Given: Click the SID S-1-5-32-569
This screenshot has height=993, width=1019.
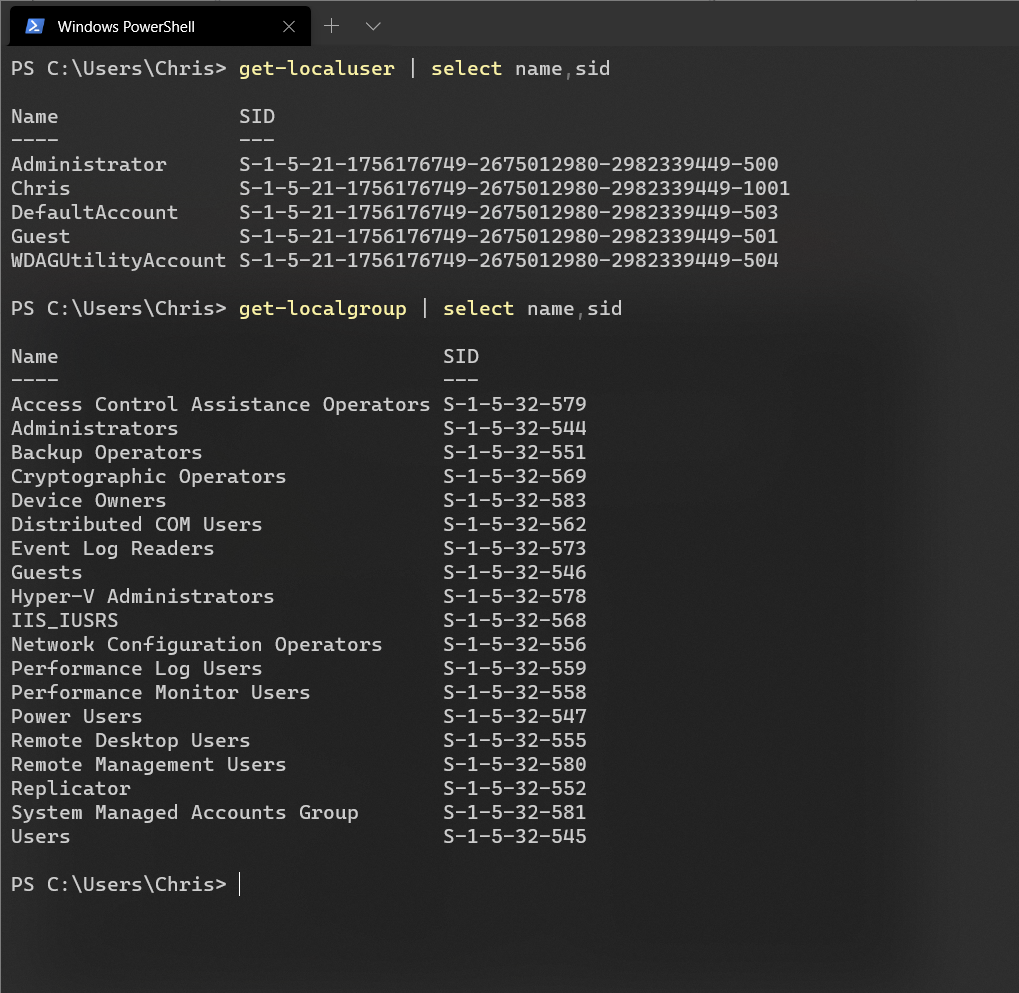Looking at the screenshot, I should 515,477.
